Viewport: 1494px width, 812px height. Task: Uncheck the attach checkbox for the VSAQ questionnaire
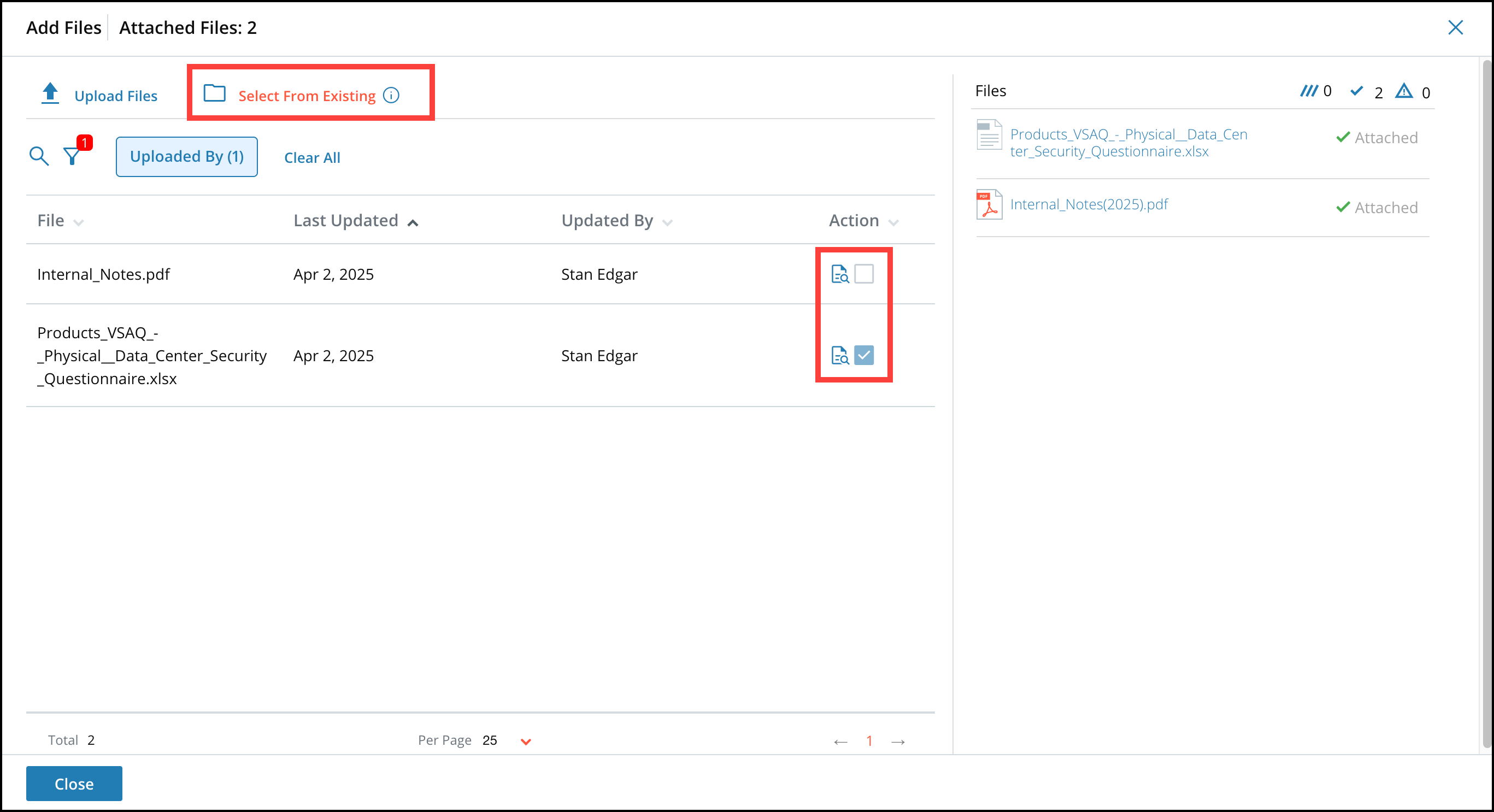click(864, 355)
